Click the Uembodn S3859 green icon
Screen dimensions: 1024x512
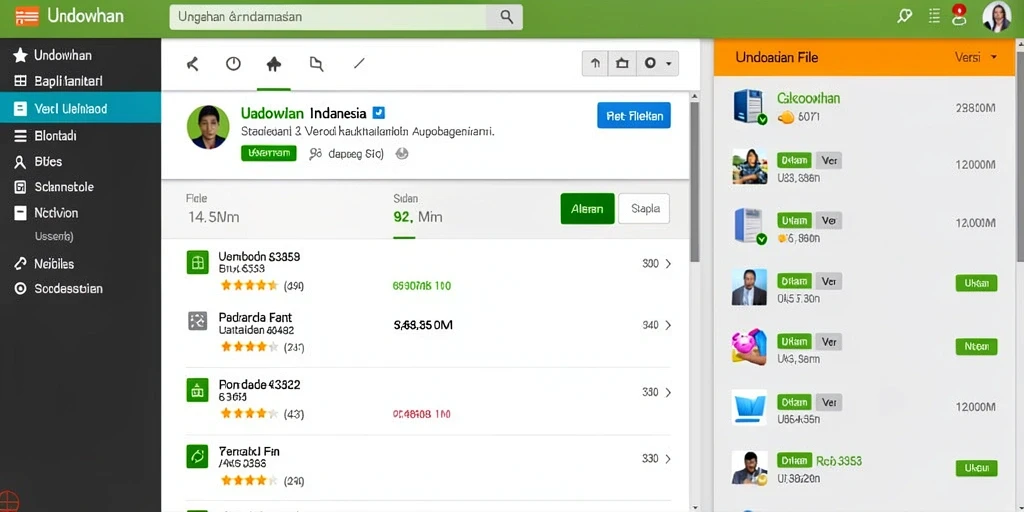[197, 262]
